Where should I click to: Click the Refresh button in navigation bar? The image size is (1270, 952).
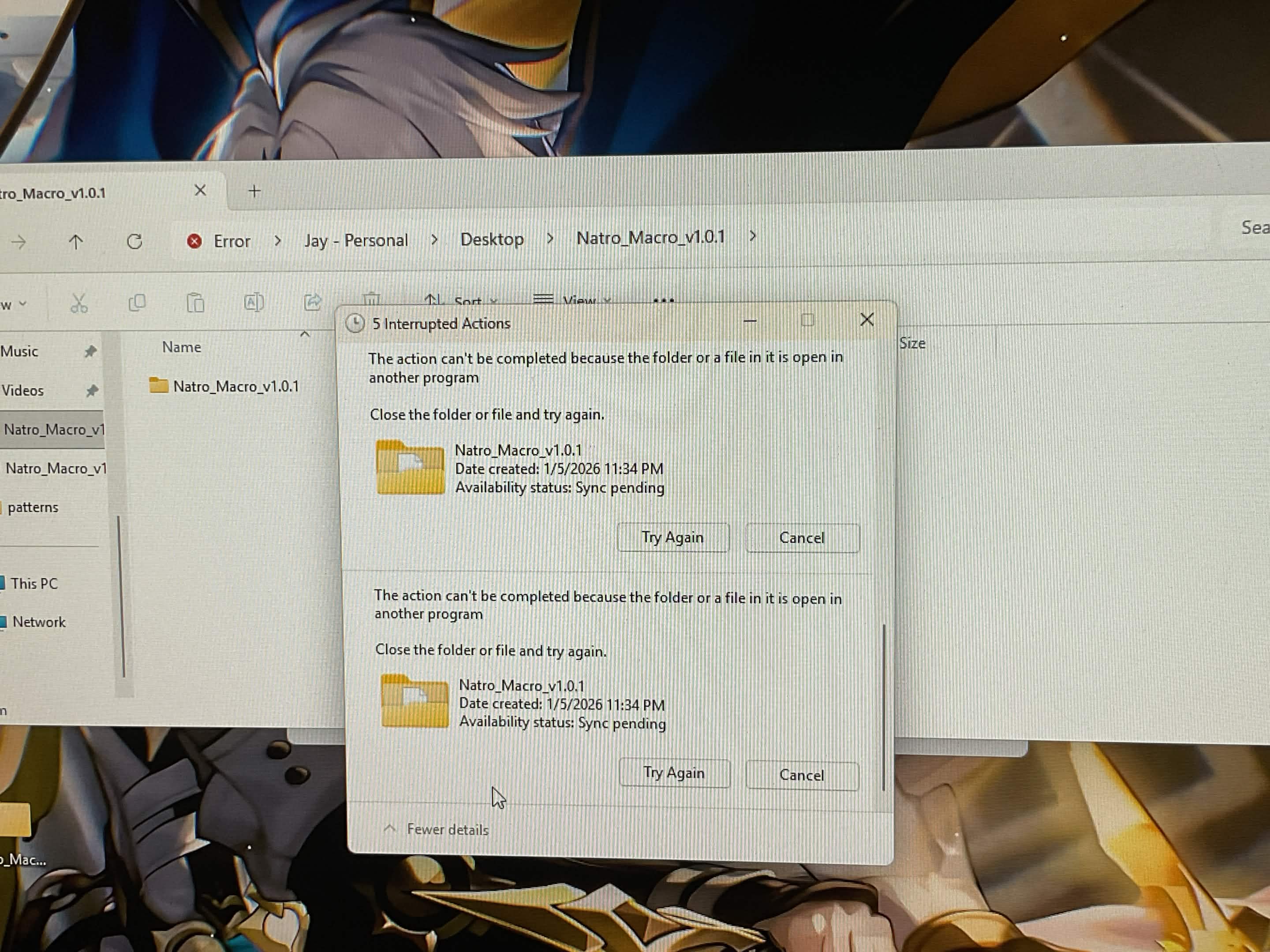(134, 242)
